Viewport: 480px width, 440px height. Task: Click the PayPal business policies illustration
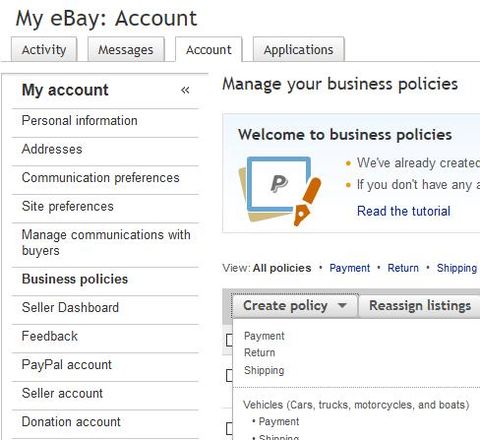[x=280, y=191]
